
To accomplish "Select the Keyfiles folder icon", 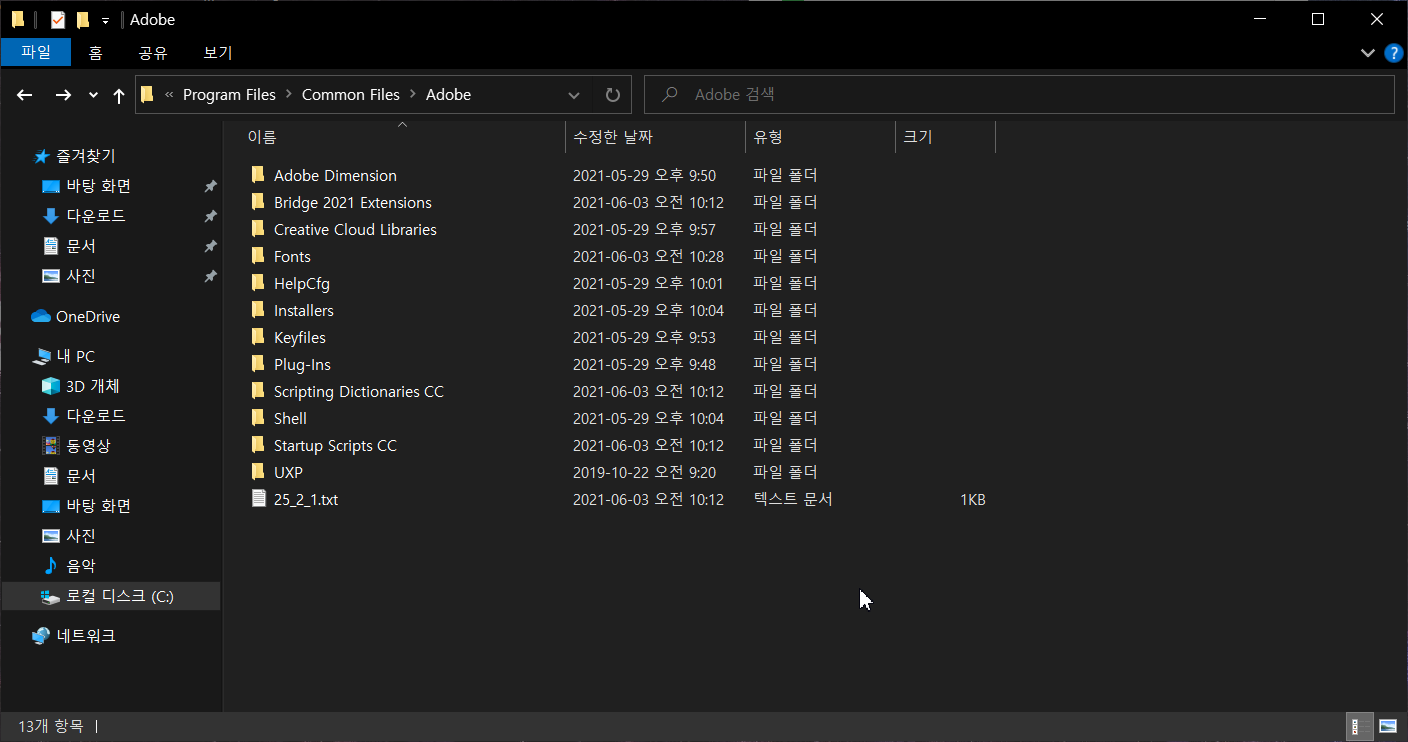I will (258, 337).
